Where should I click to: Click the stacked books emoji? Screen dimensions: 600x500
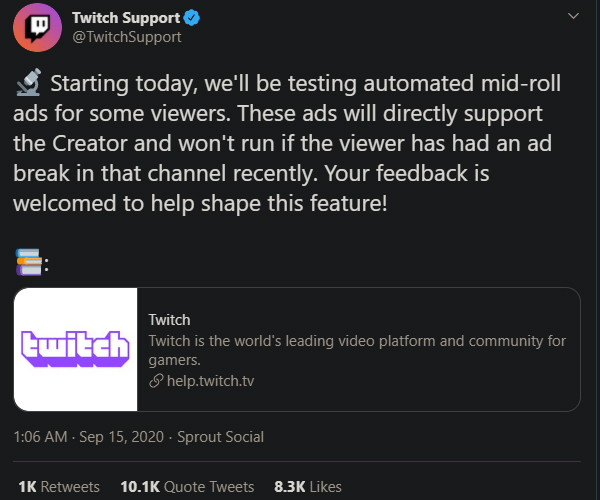tap(29, 262)
